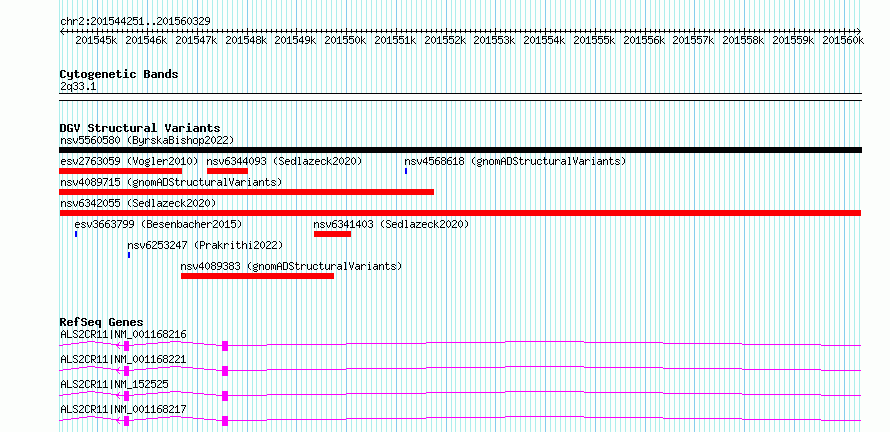Click first exon block of NM_001168217
This screenshot has width=890, height=432.
(x=127, y=421)
